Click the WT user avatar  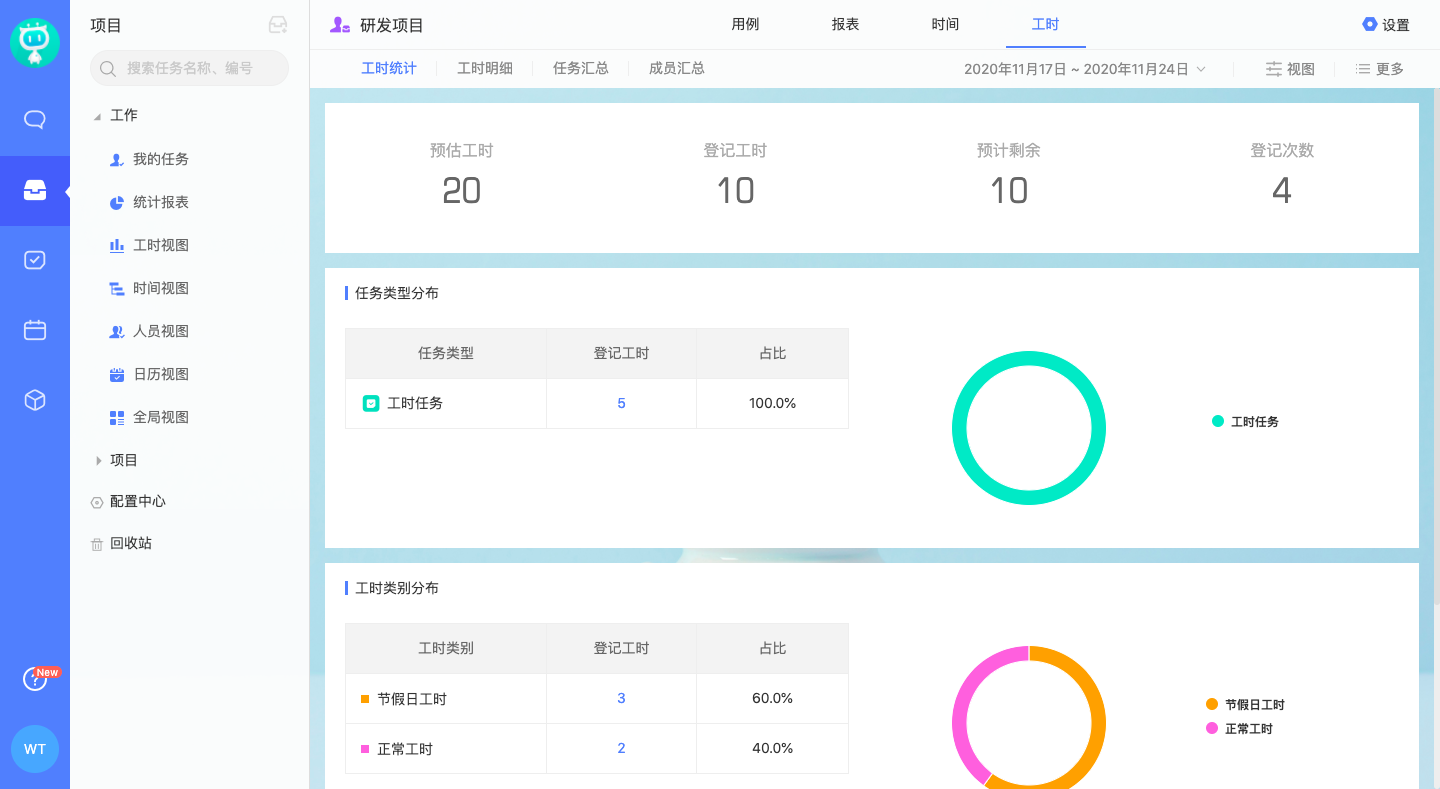point(35,749)
